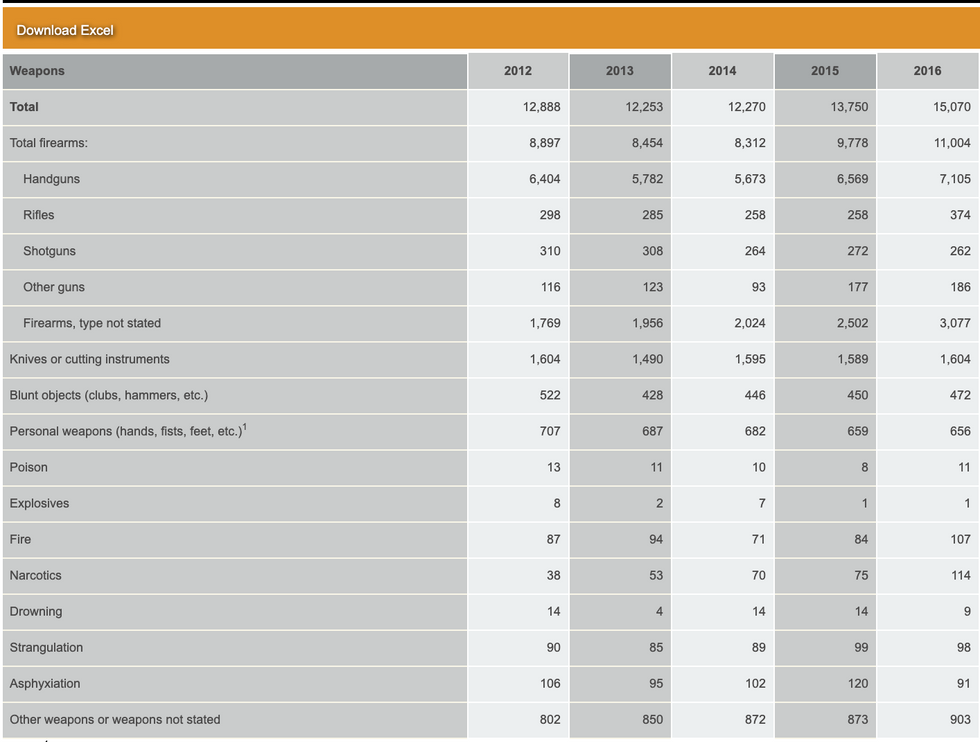980x742 pixels.
Task: Select Handguns 2016 value 7,105
Action: 955,179
